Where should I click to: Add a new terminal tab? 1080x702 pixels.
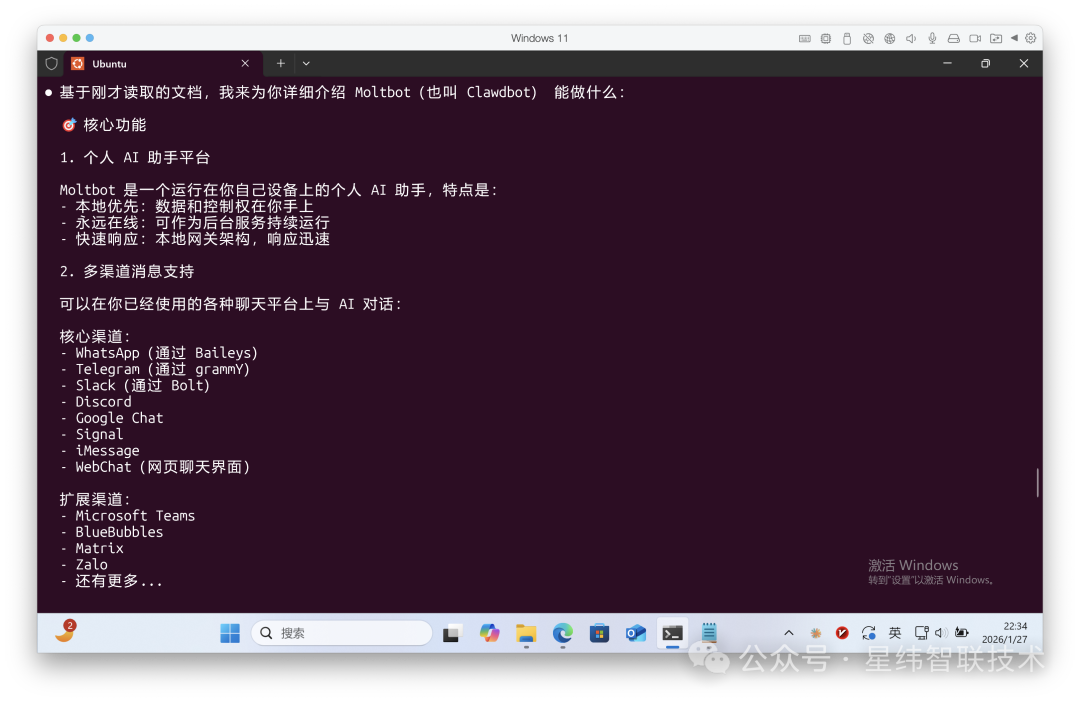[281, 63]
